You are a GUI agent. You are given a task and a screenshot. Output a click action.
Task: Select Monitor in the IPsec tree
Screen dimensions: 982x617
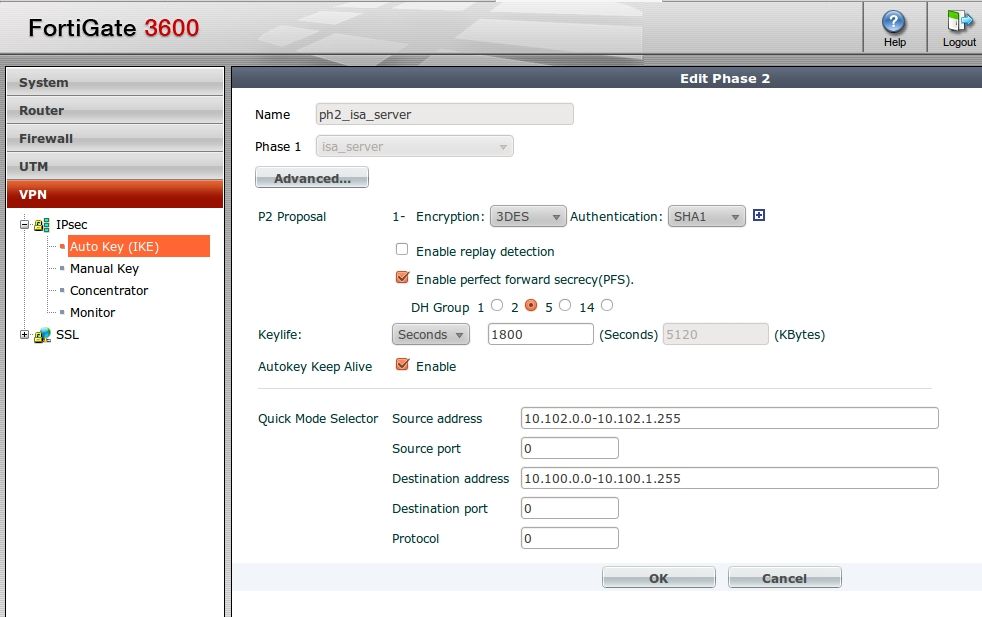93,313
